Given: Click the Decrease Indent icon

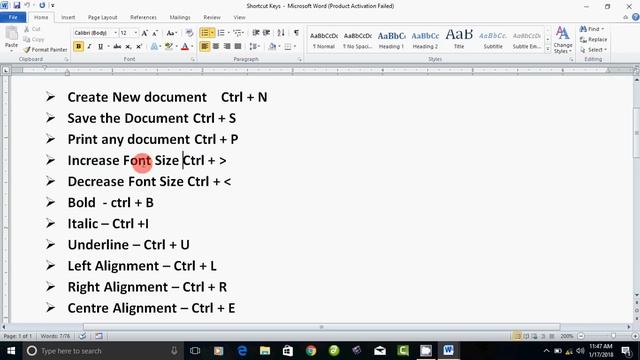Looking at the screenshot, I should (x=256, y=33).
